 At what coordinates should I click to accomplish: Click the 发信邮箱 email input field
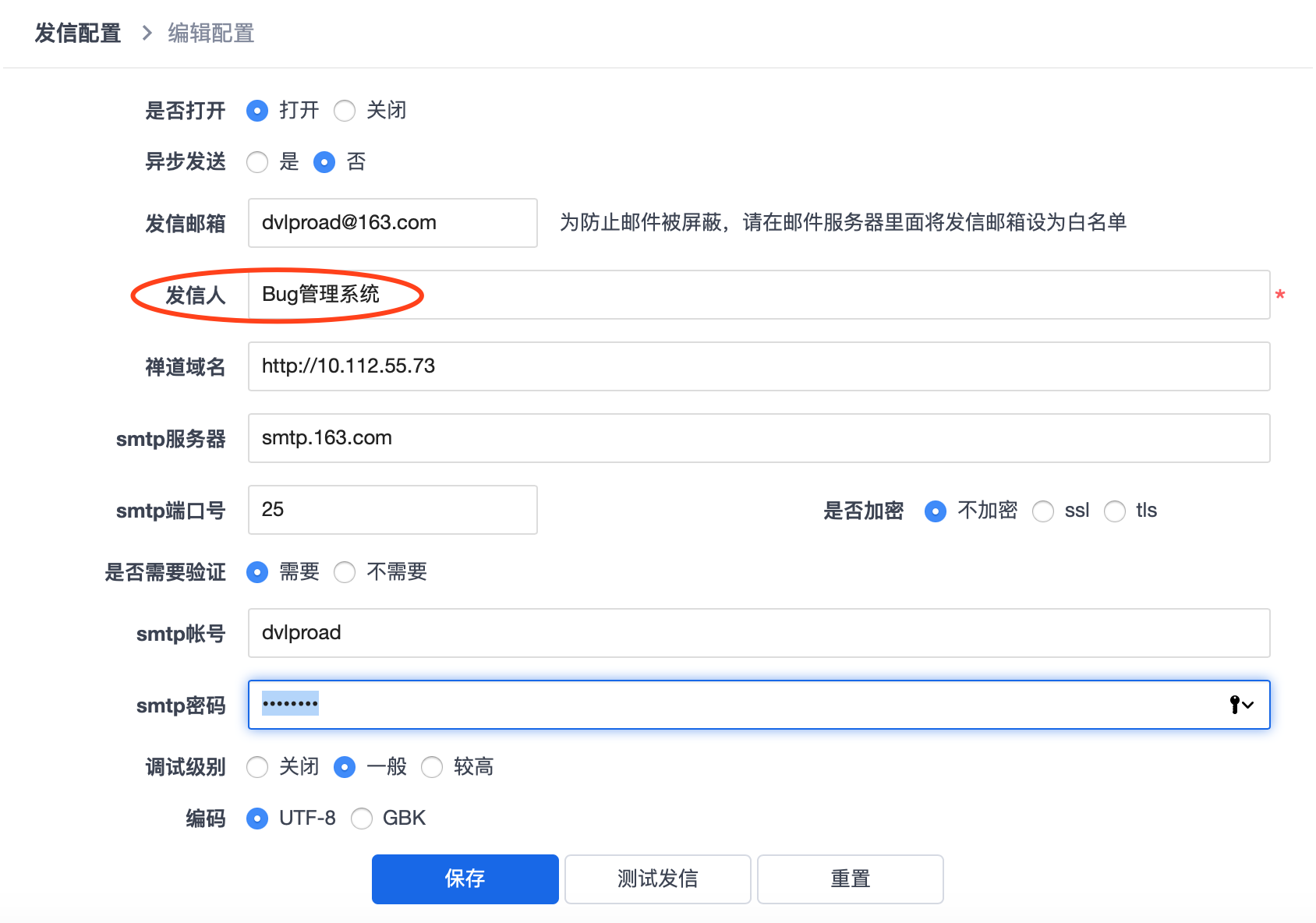(x=393, y=223)
